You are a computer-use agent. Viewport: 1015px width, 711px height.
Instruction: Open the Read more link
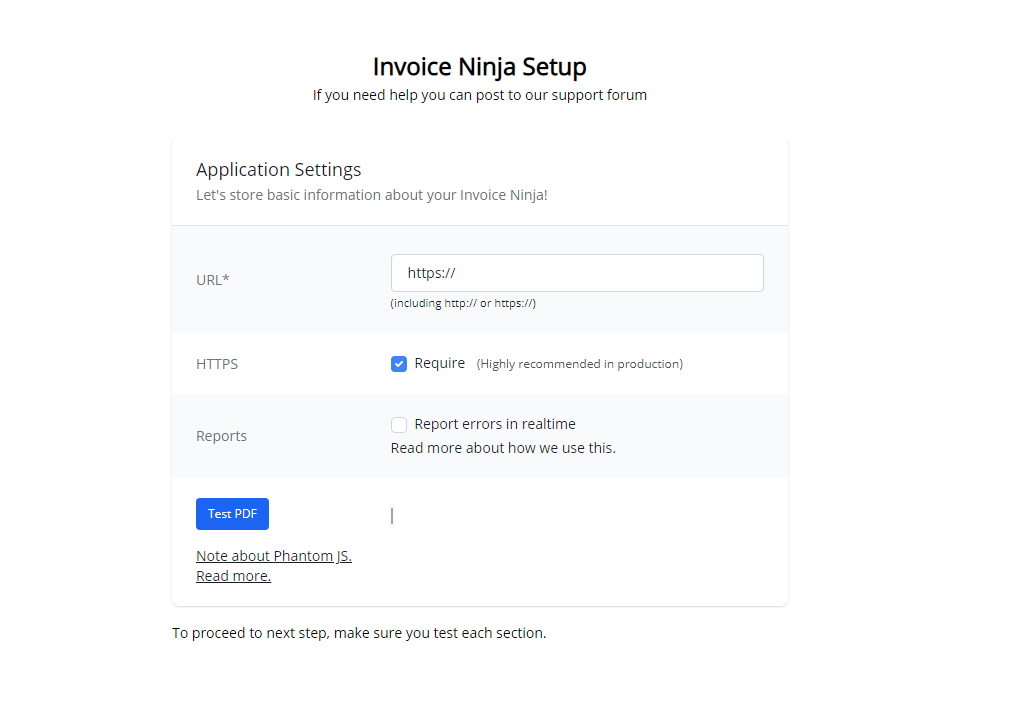233,576
